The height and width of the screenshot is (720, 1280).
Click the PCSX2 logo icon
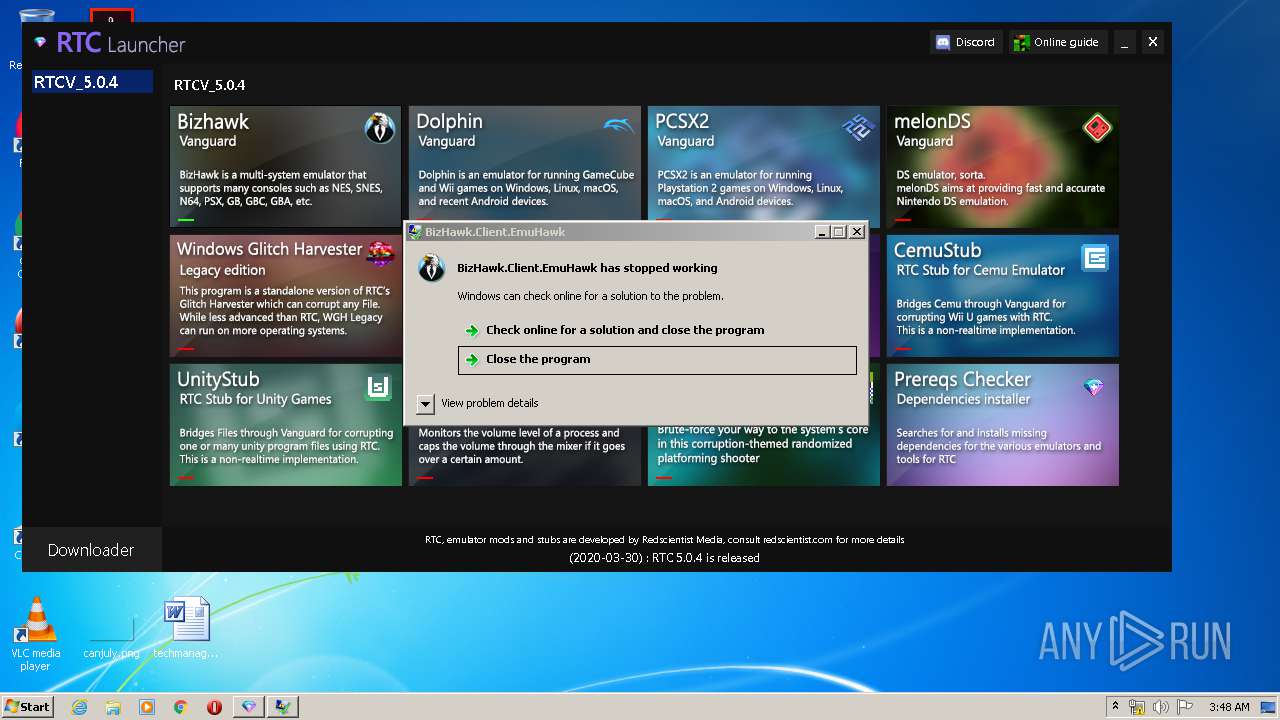click(858, 127)
